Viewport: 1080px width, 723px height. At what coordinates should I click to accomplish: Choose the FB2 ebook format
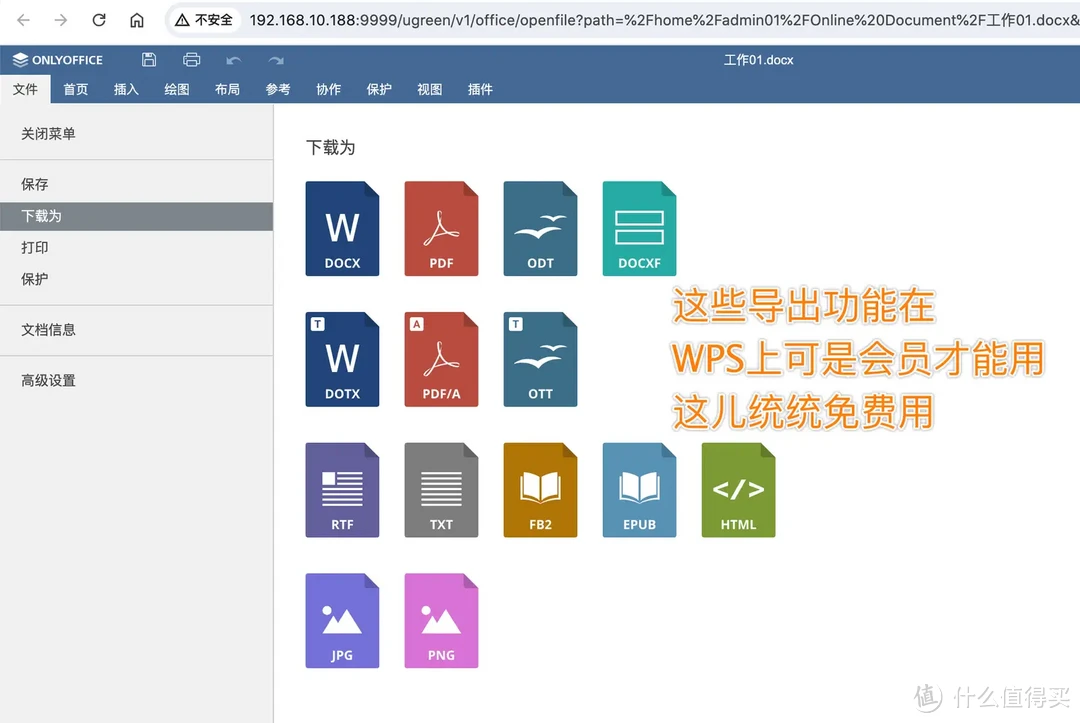click(540, 489)
